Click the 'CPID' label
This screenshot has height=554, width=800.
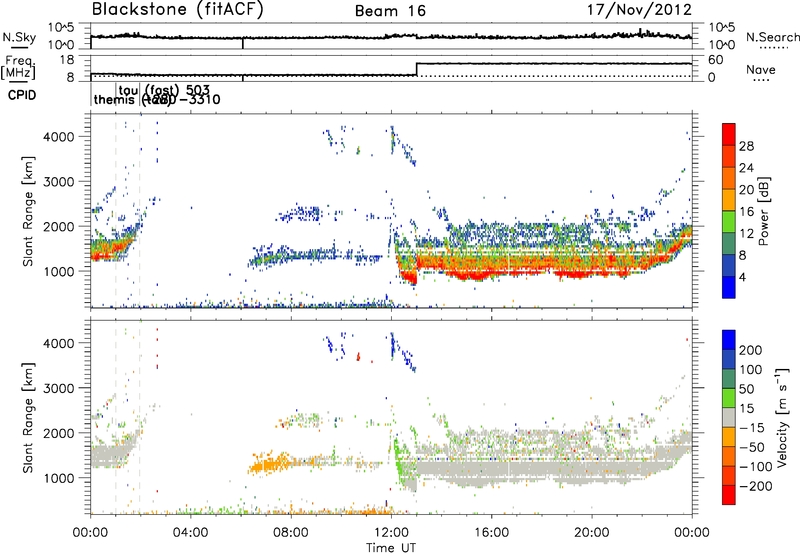click(x=22, y=95)
